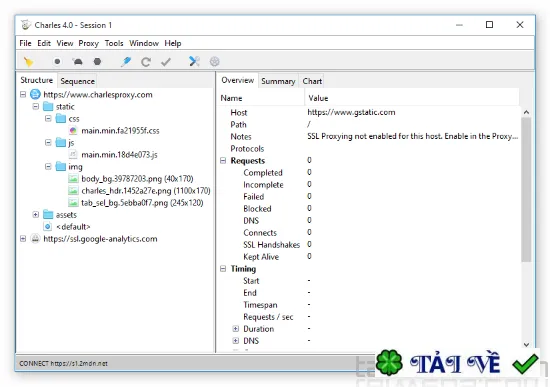
Task: Collapse the www.charlesproxy.com host node
Action: tap(23, 94)
